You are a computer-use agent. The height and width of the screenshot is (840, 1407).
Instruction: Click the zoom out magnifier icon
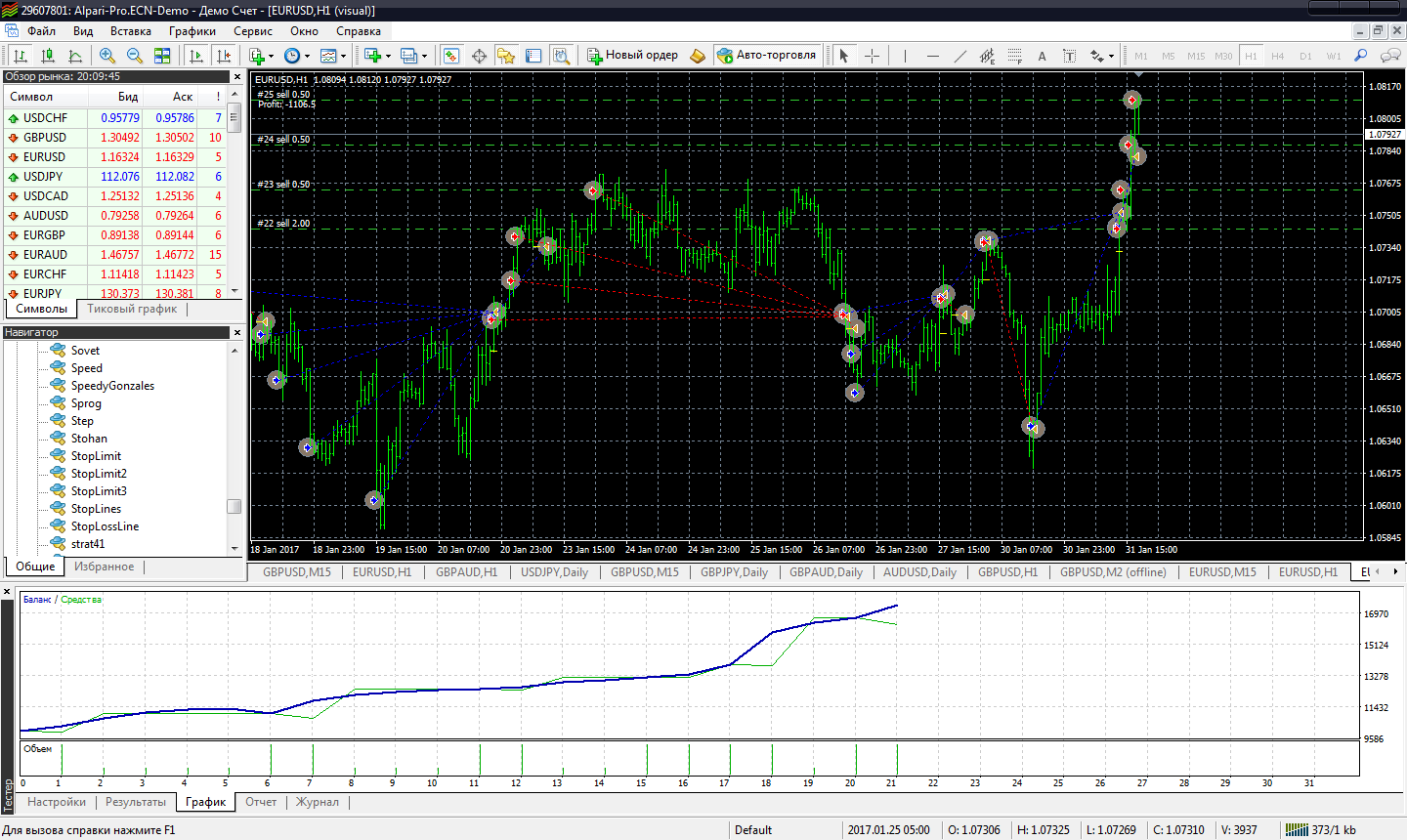(x=135, y=56)
